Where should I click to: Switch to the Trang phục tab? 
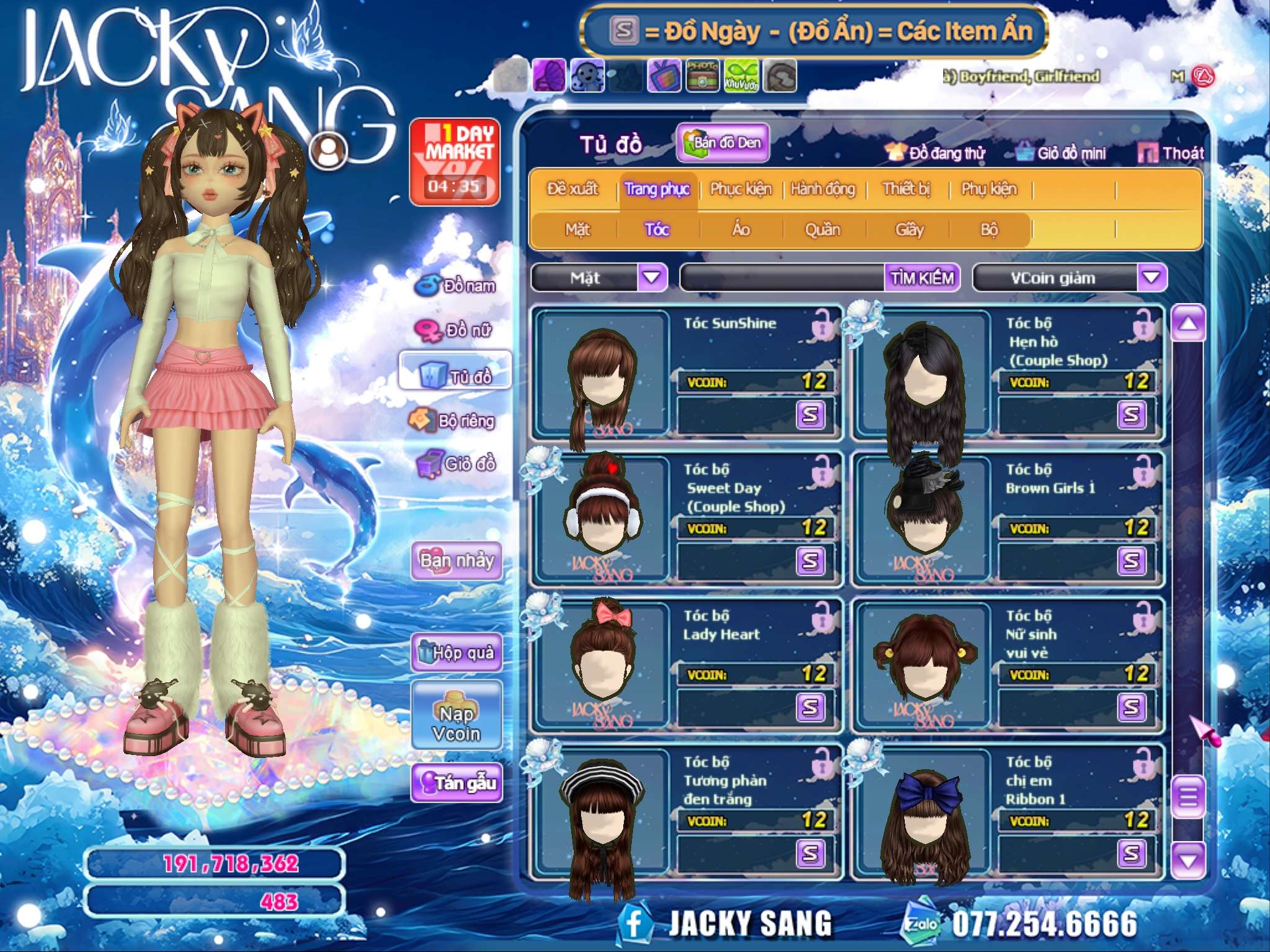coord(657,189)
